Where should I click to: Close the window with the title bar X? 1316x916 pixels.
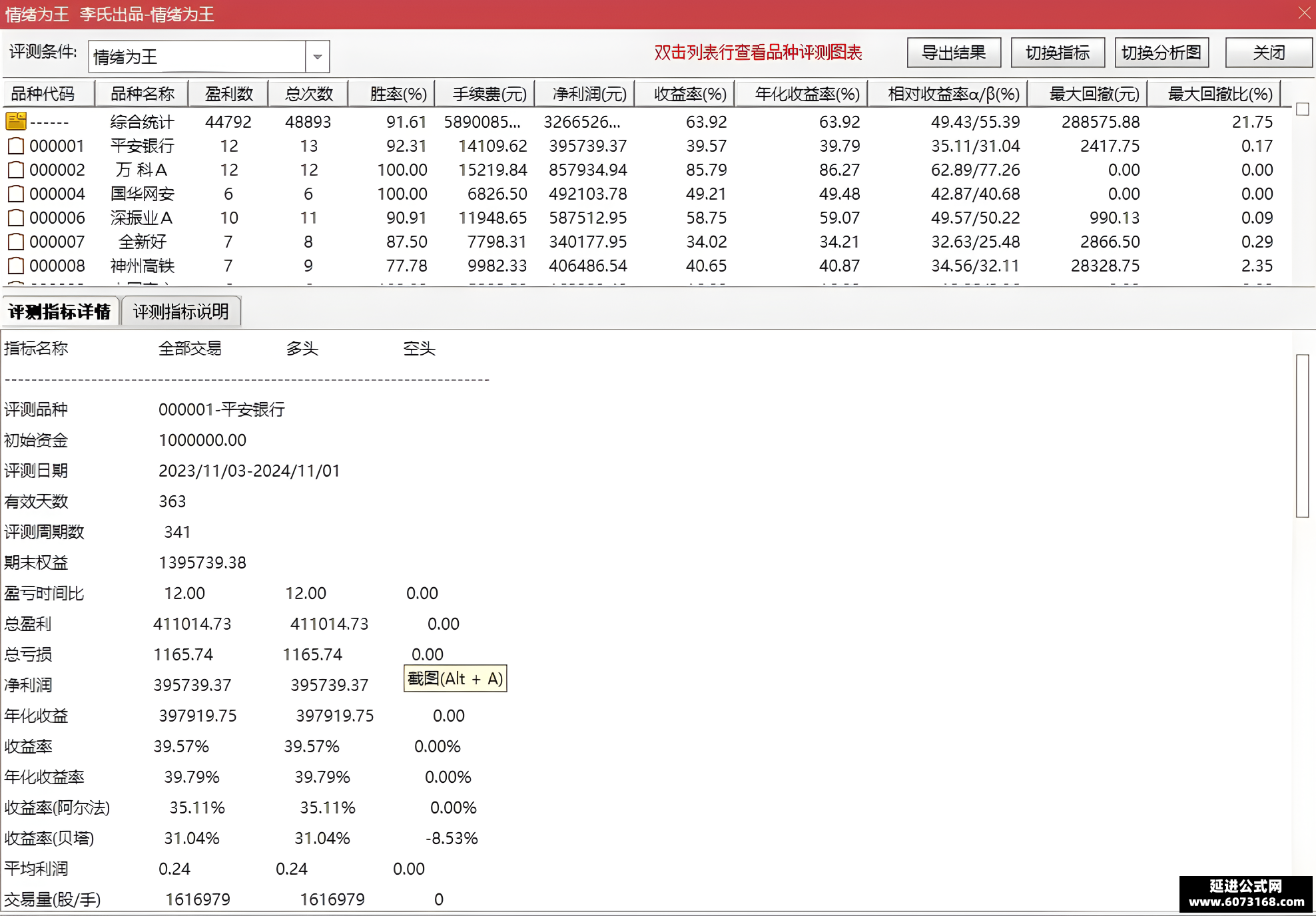[x=1304, y=13]
